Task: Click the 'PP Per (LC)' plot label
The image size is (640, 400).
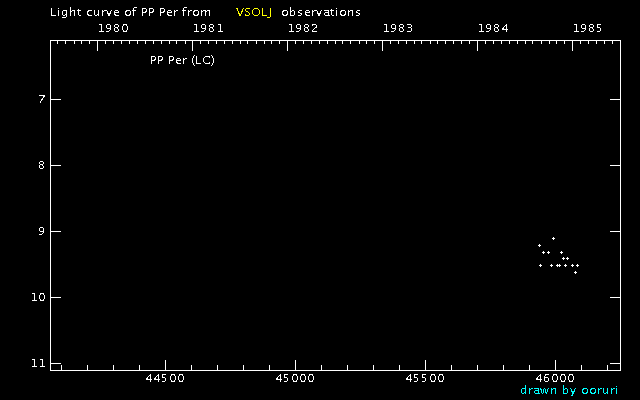Action: 182,60
